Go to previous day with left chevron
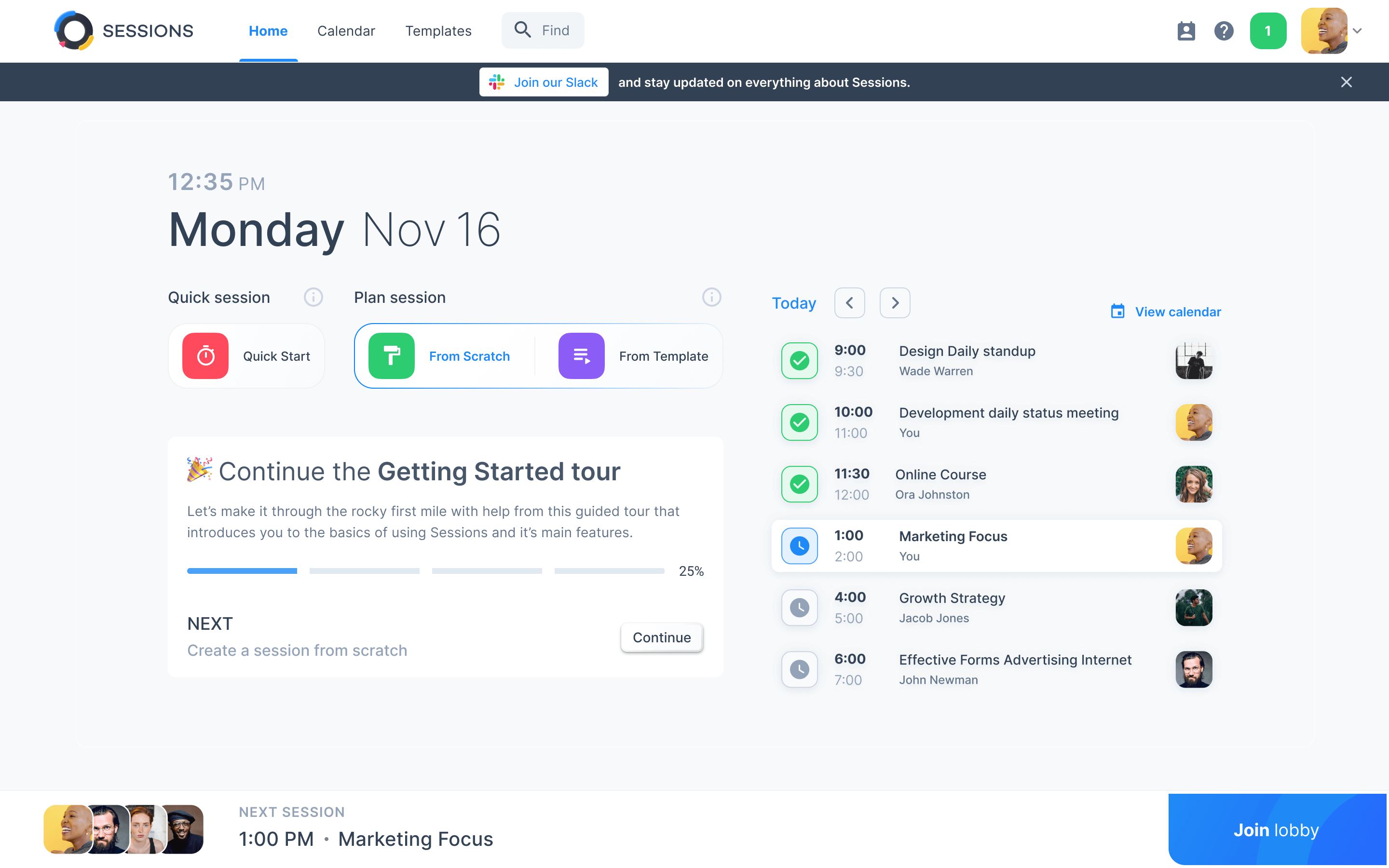Screen dimensions: 1389x868 [849, 303]
